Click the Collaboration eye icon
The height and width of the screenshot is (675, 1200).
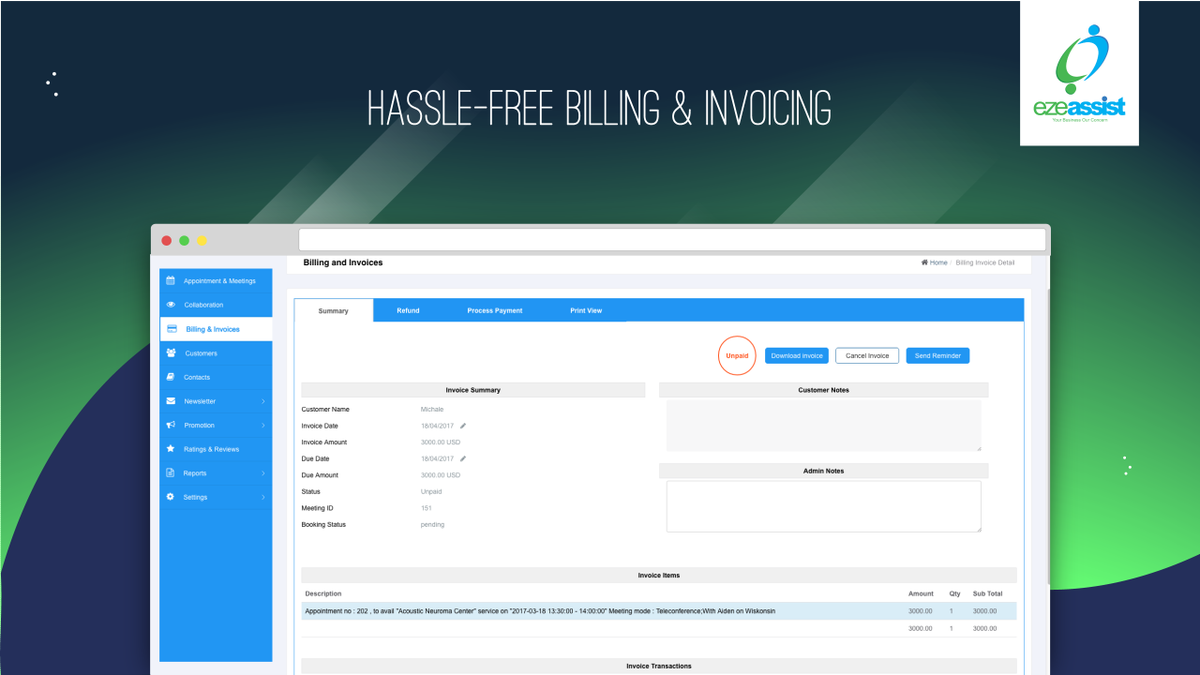click(x=171, y=305)
